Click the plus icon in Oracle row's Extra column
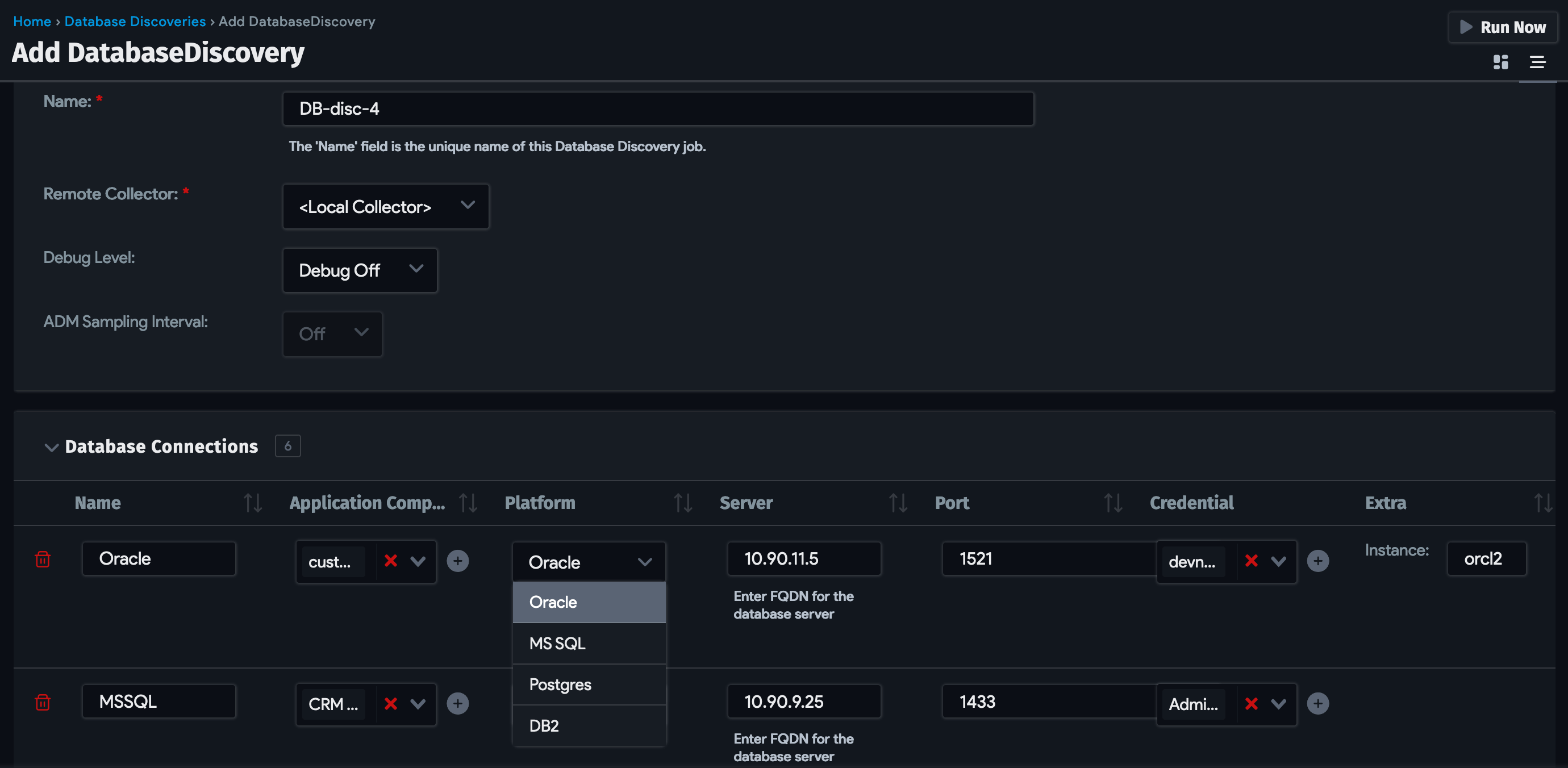This screenshot has height=768, width=1568. coord(1318,561)
